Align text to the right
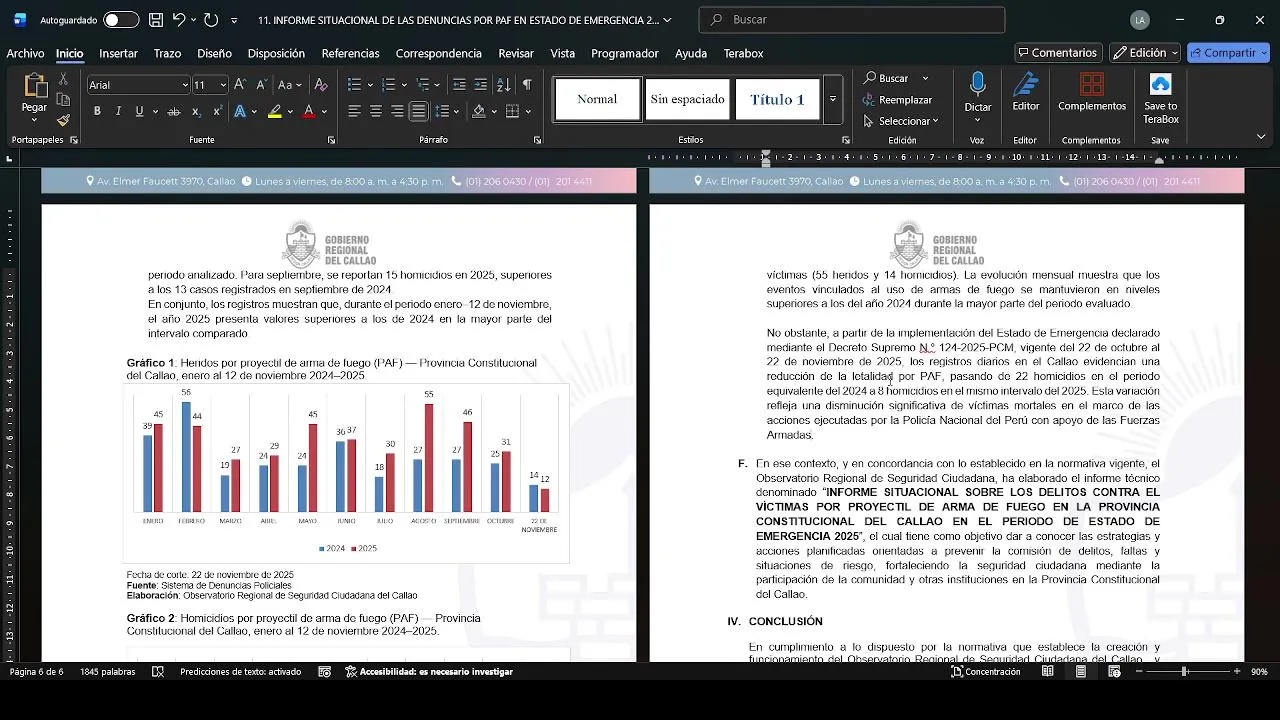 click(397, 111)
